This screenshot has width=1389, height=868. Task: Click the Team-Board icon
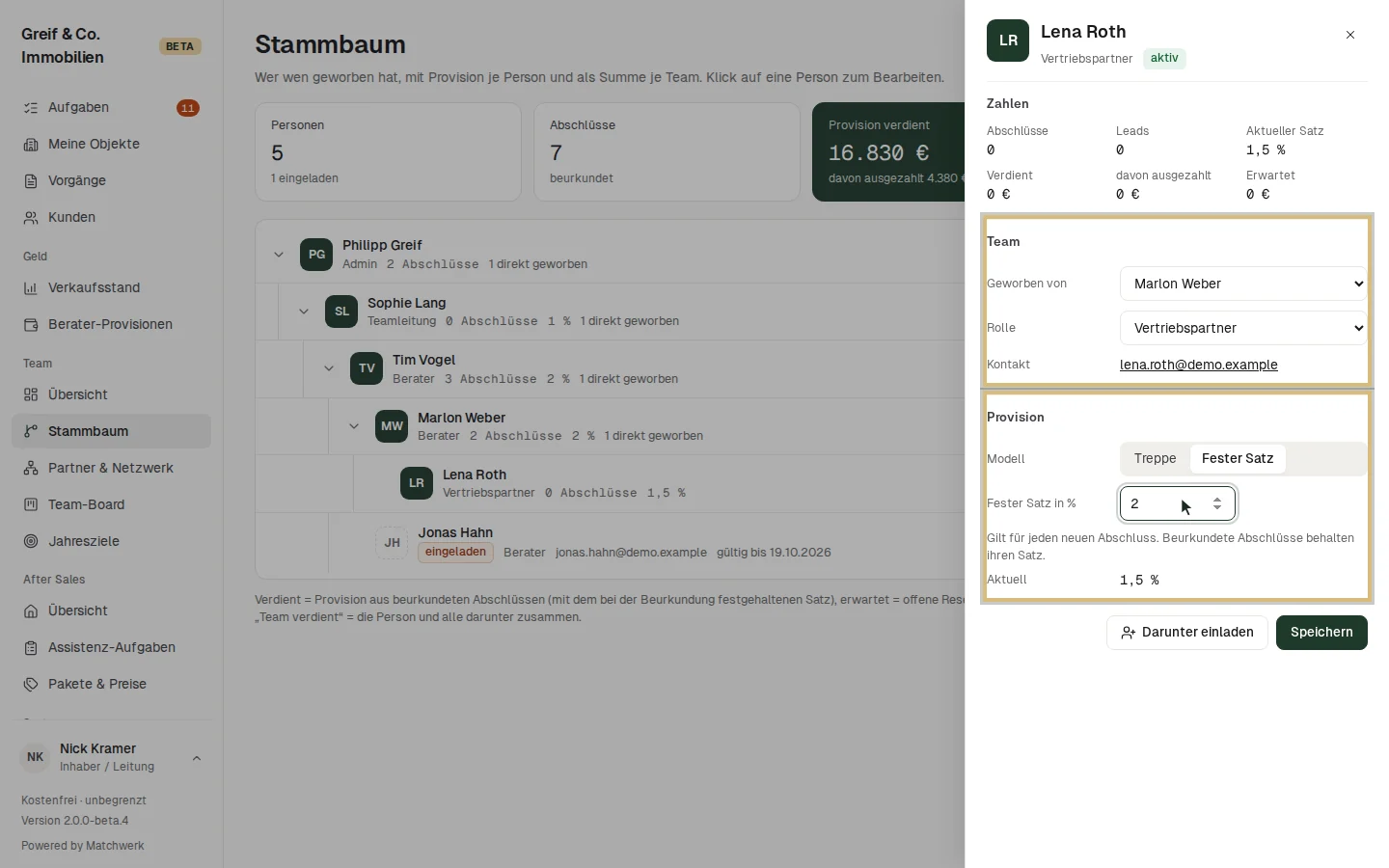(x=31, y=504)
